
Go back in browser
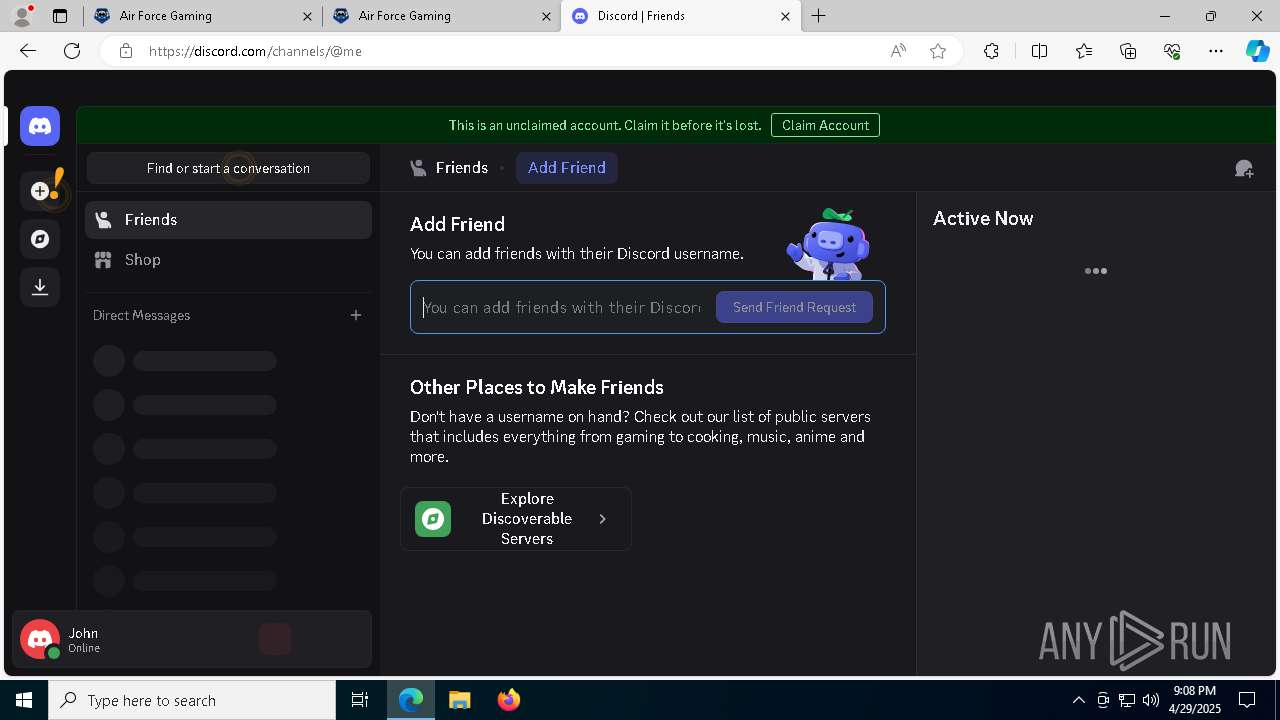coord(28,51)
